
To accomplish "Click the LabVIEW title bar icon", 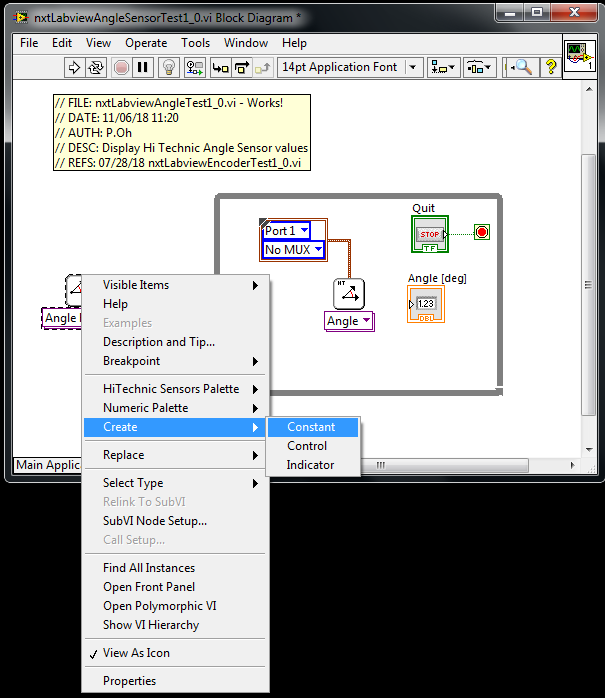I will click(20, 18).
